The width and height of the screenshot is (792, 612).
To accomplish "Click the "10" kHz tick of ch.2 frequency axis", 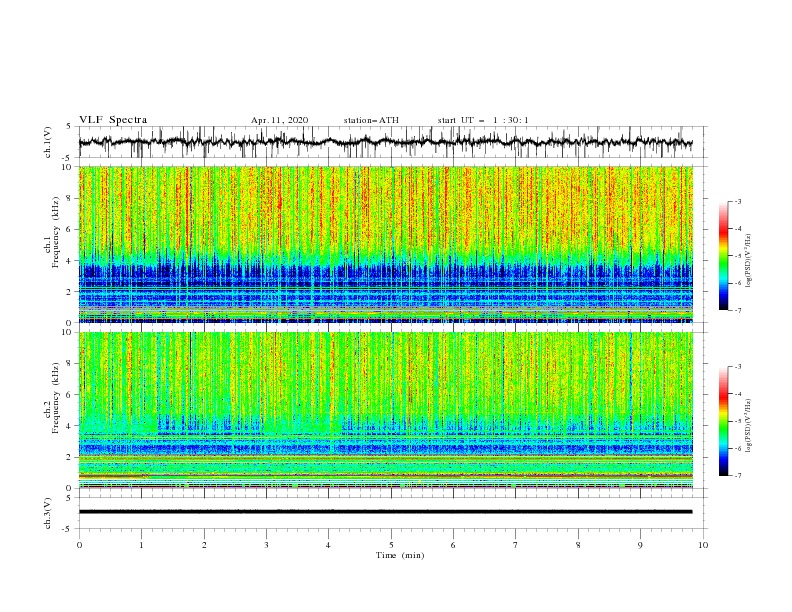I will (68, 332).
